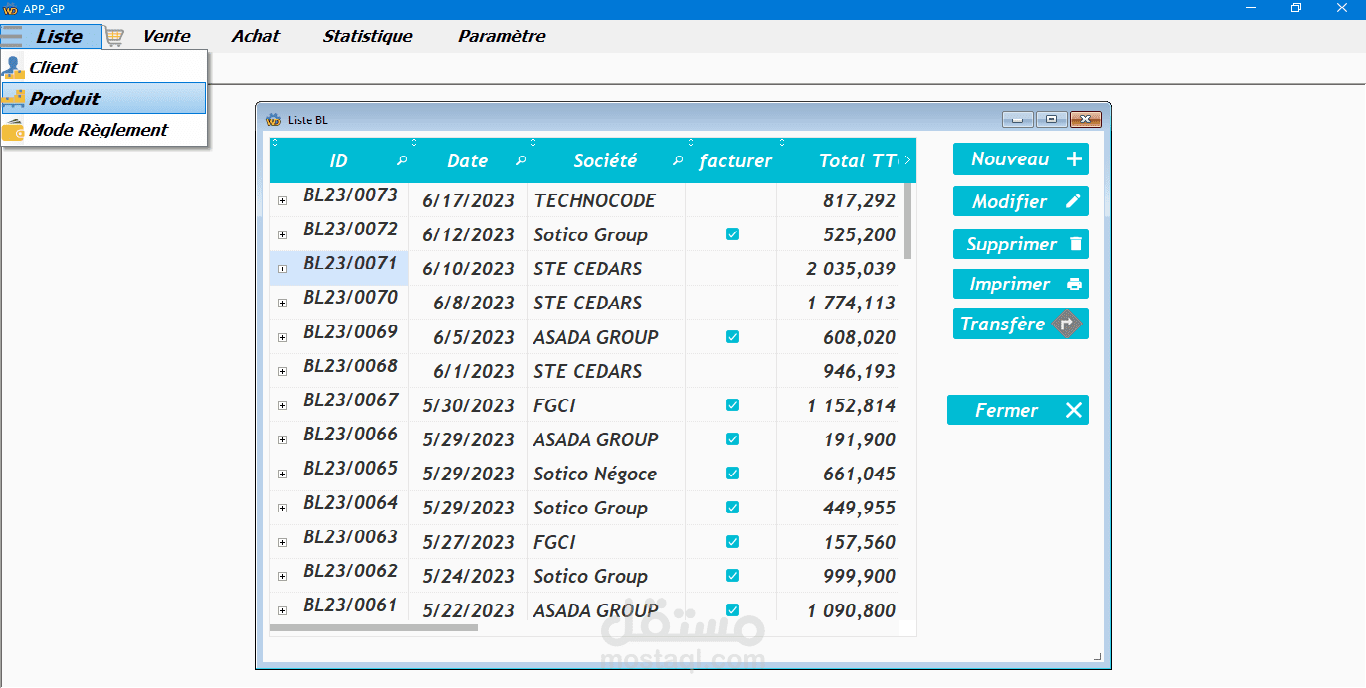1366x688 pixels.
Task: Click the Produit boxes icon
Action: (x=14, y=98)
